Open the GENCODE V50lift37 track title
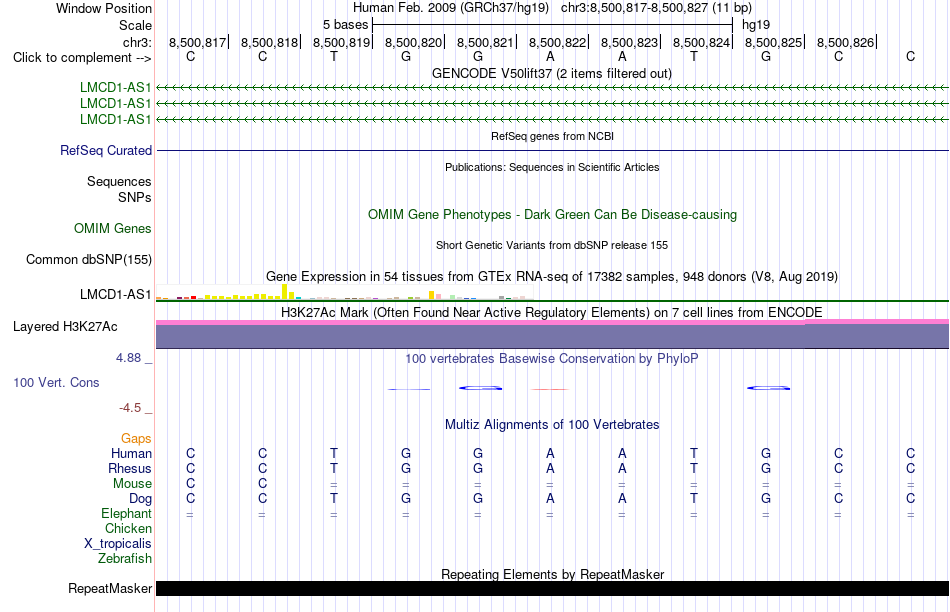950x612 pixels. pos(552,73)
